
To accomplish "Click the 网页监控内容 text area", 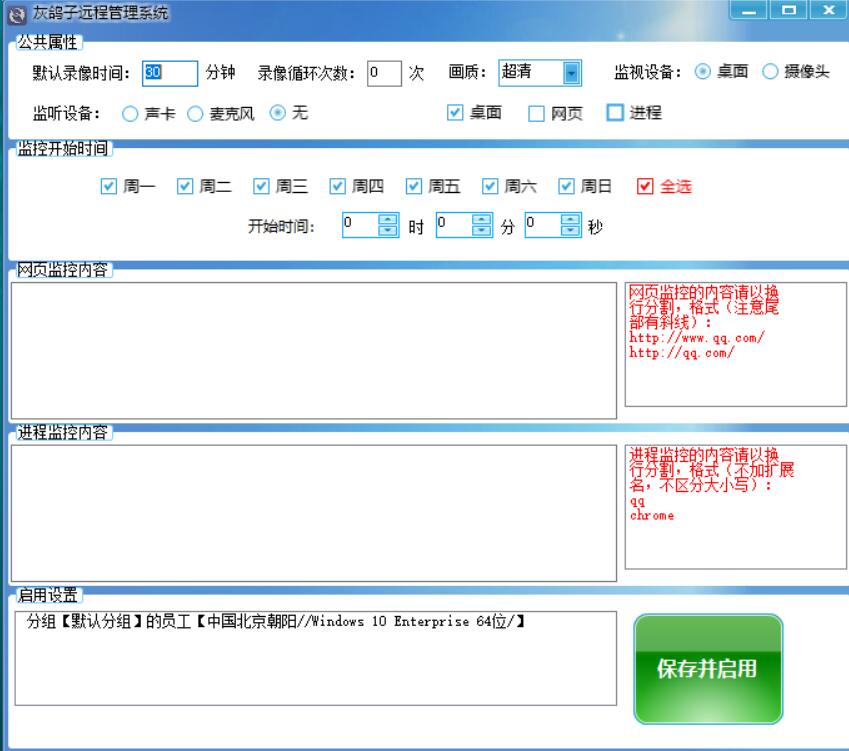I will (314, 350).
